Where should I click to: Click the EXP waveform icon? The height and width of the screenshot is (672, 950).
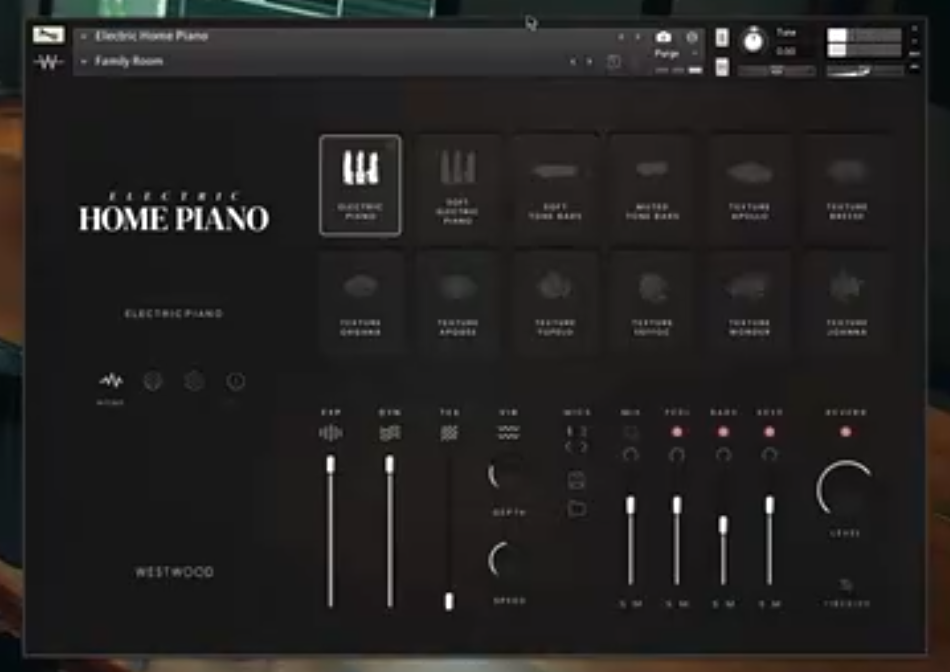(x=330, y=433)
